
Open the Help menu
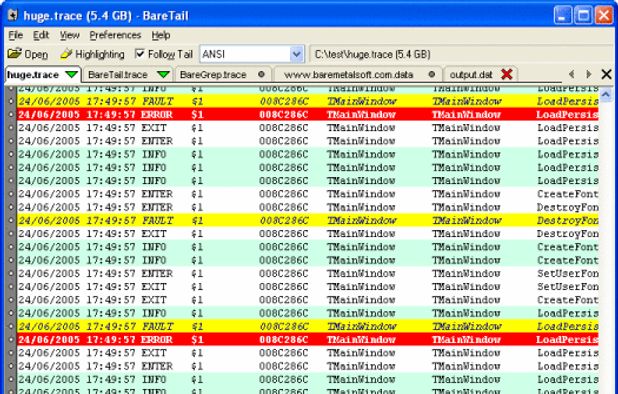click(x=161, y=35)
